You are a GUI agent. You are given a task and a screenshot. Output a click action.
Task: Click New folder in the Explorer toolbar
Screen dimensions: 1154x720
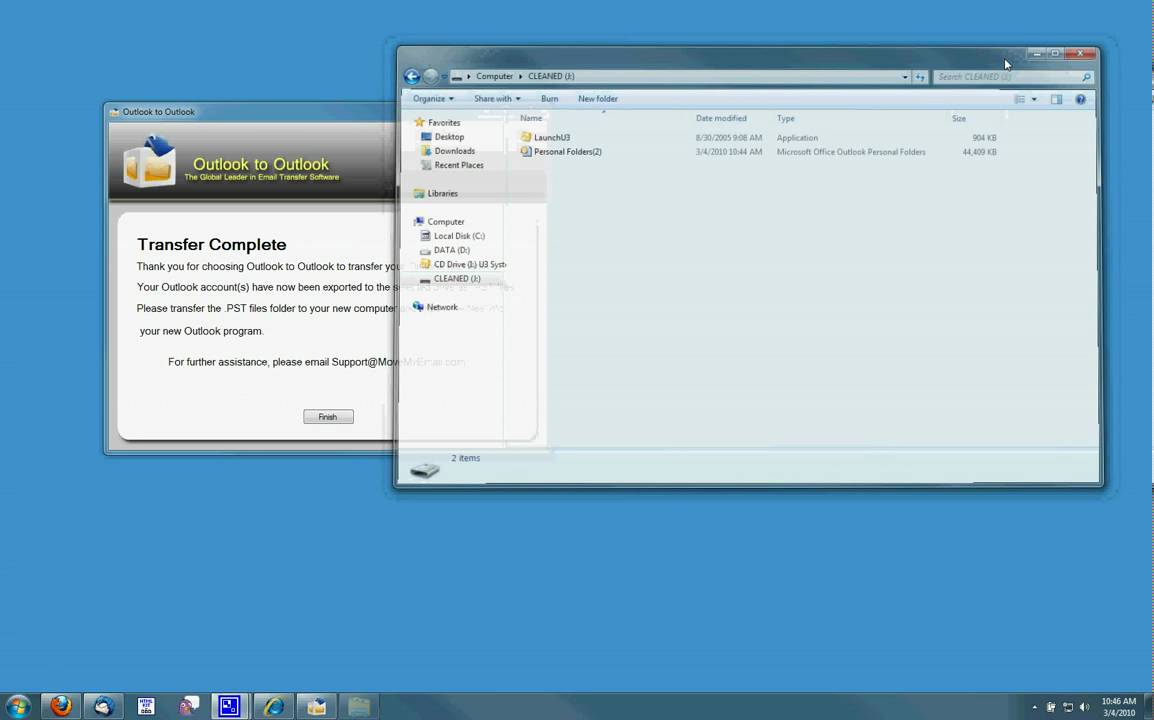[598, 99]
